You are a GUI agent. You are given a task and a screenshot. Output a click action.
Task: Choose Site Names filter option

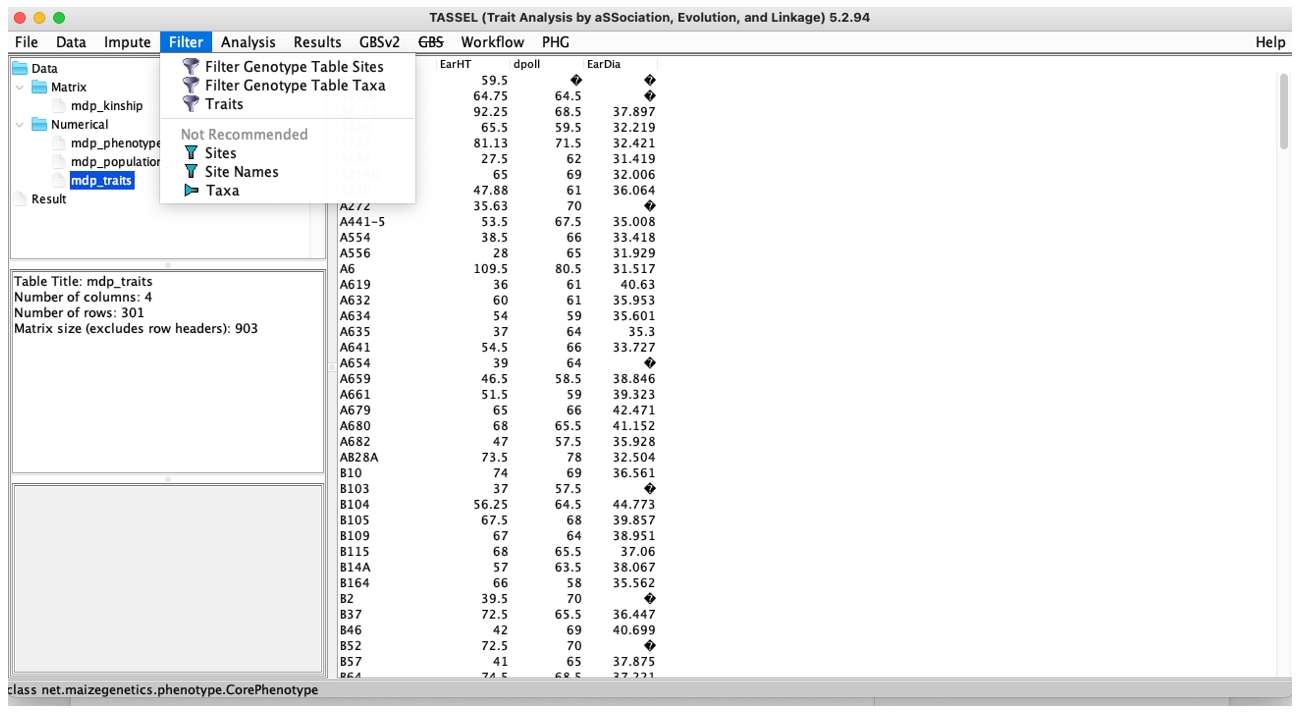[287, 172]
